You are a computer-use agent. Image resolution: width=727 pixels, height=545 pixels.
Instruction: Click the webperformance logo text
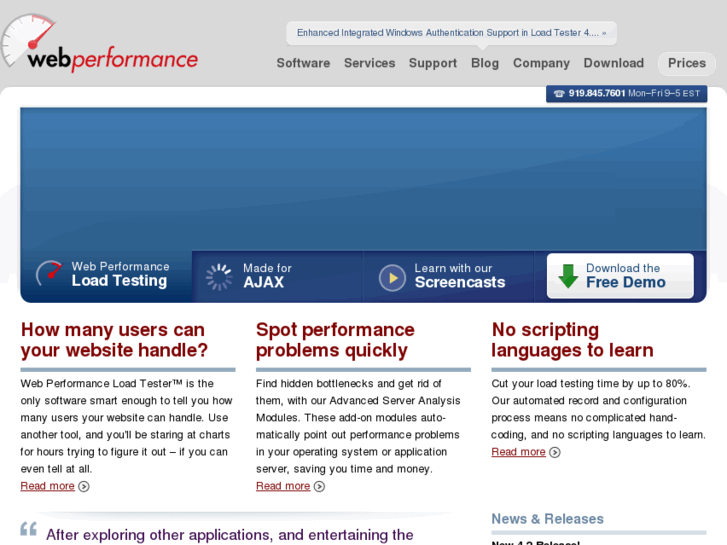(x=113, y=59)
